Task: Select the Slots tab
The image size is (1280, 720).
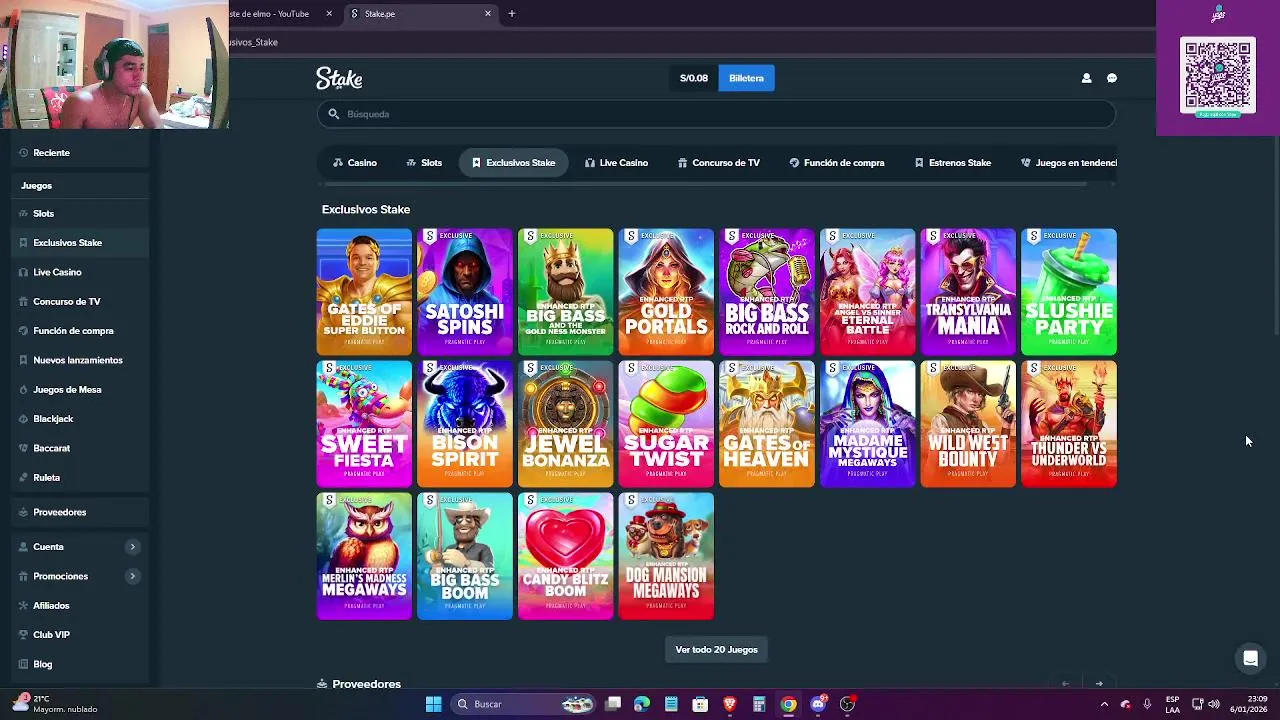Action: click(x=424, y=163)
